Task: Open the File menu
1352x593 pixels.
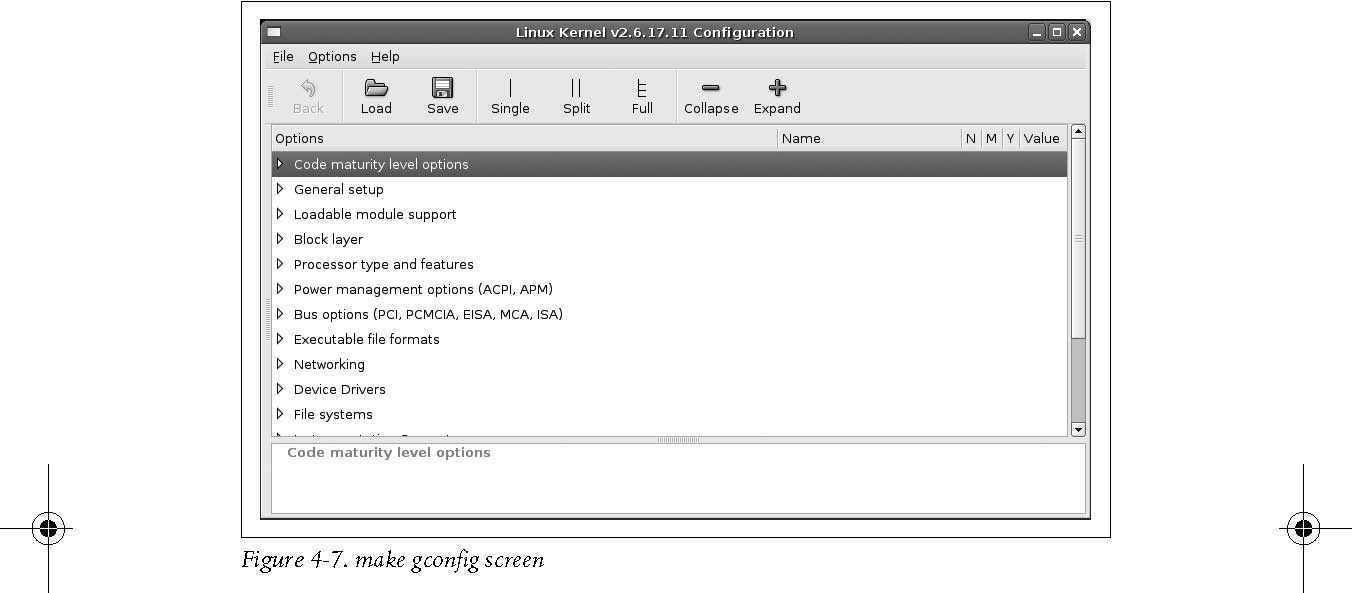Action: [x=283, y=57]
